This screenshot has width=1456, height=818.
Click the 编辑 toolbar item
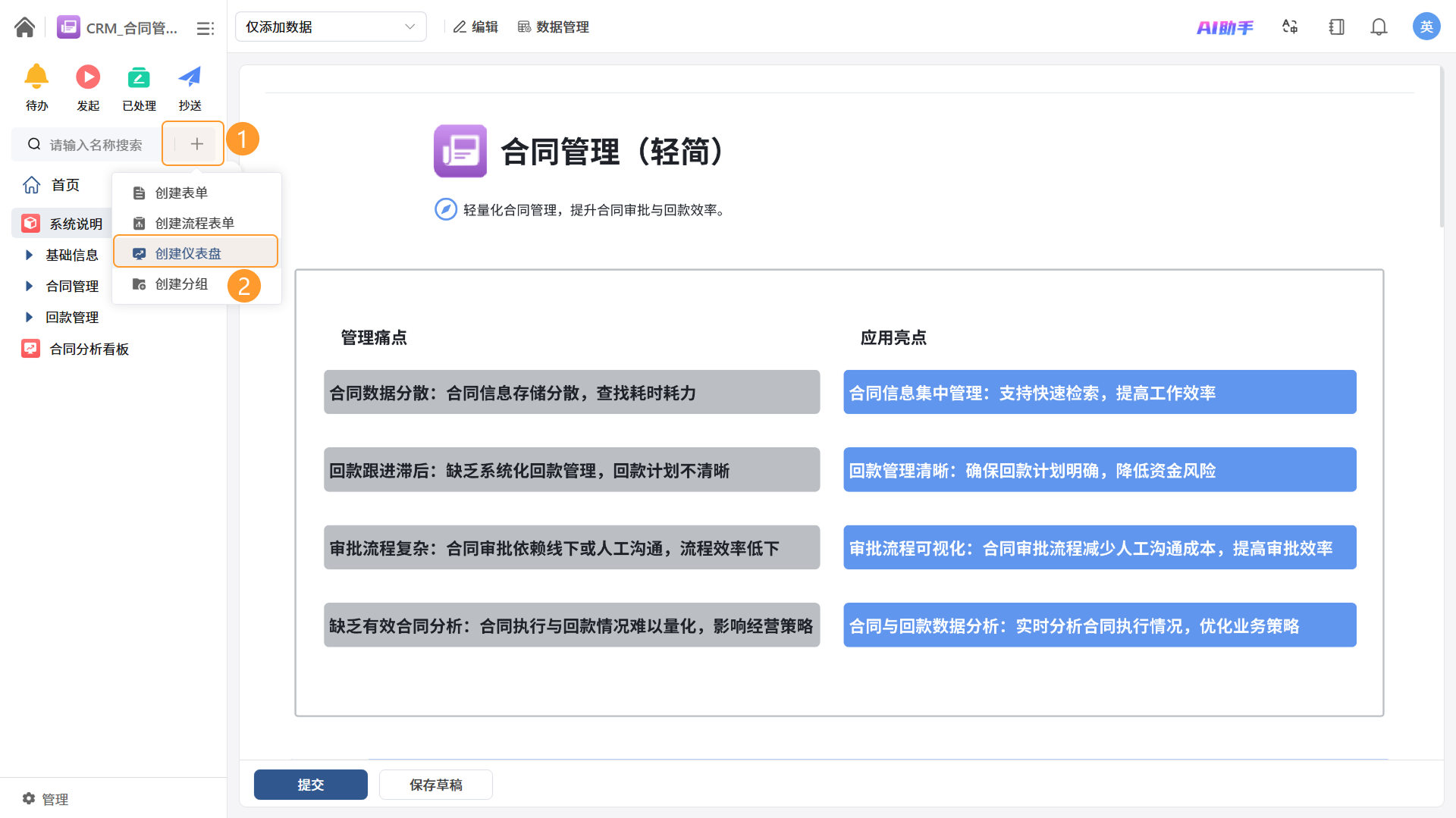(x=475, y=27)
